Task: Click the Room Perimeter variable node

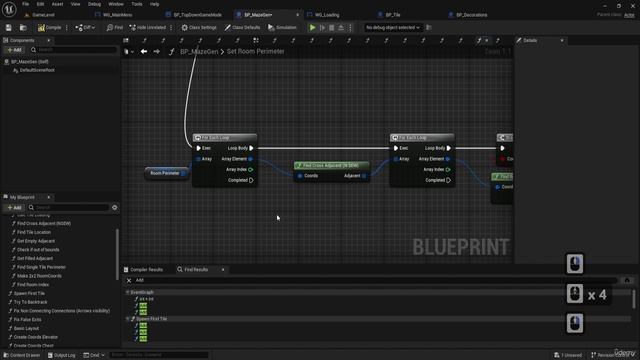Action: click(x=167, y=173)
